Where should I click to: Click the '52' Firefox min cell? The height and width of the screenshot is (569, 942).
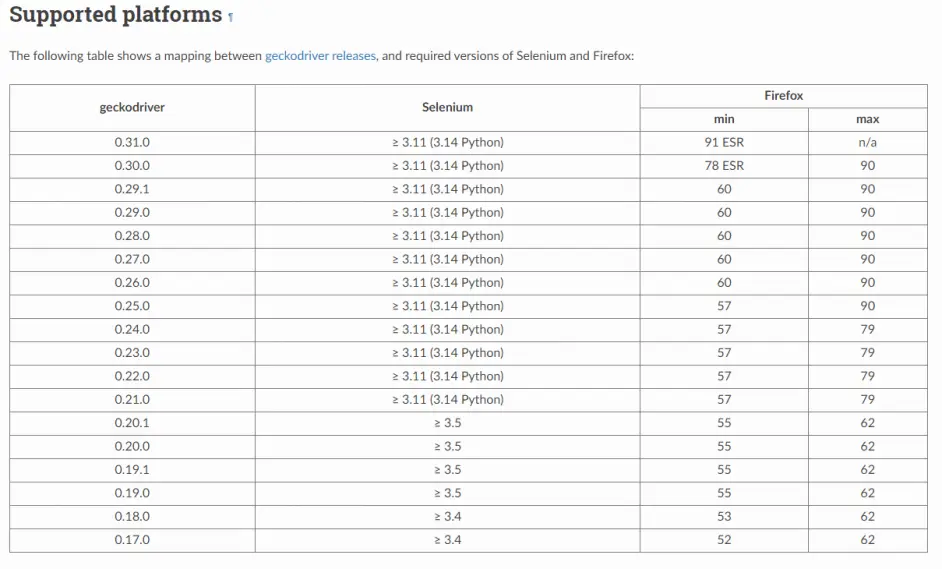724,541
